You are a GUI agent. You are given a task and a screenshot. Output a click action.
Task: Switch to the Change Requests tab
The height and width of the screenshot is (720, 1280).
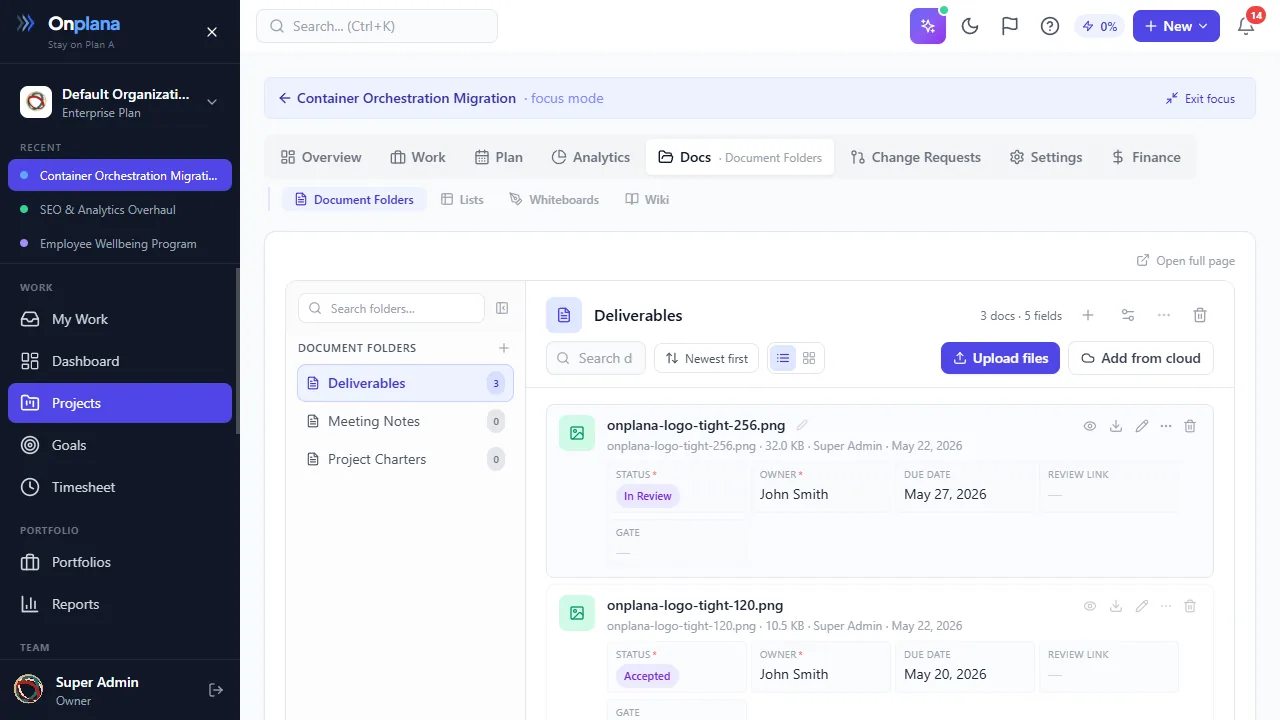916,157
